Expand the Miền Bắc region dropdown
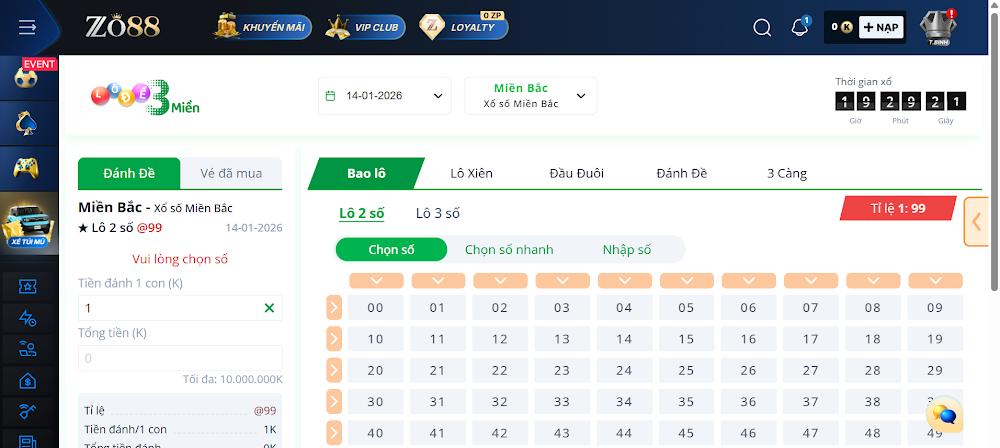Image resolution: width=1000 pixels, height=448 pixels. [x=530, y=96]
